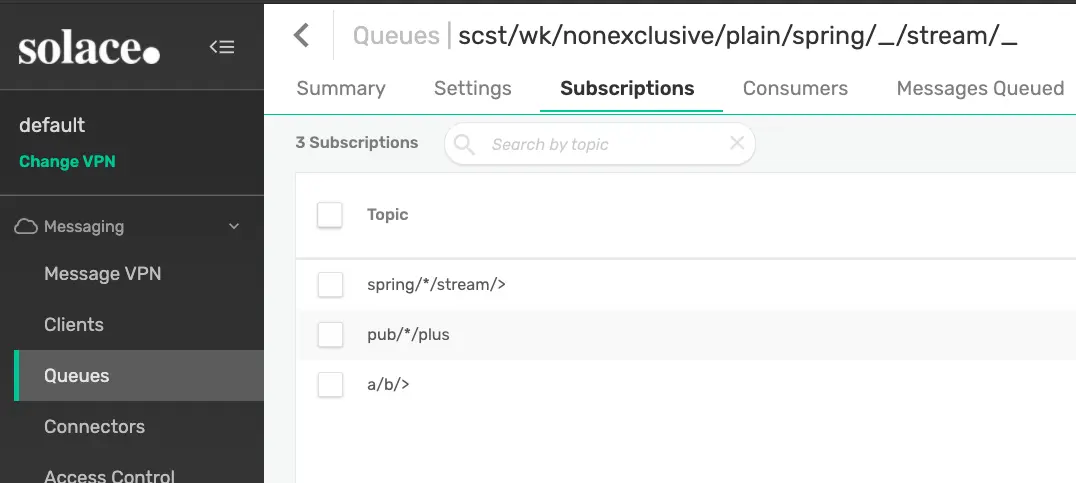Switch to the Settings tab
Viewport: 1076px width, 483px height.
coord(473,88)
